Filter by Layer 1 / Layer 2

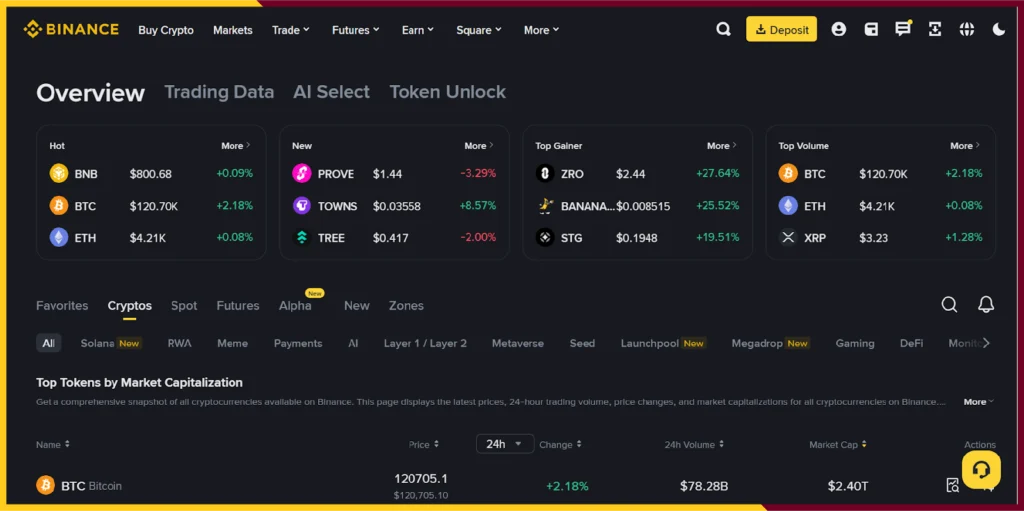[425, 343]
